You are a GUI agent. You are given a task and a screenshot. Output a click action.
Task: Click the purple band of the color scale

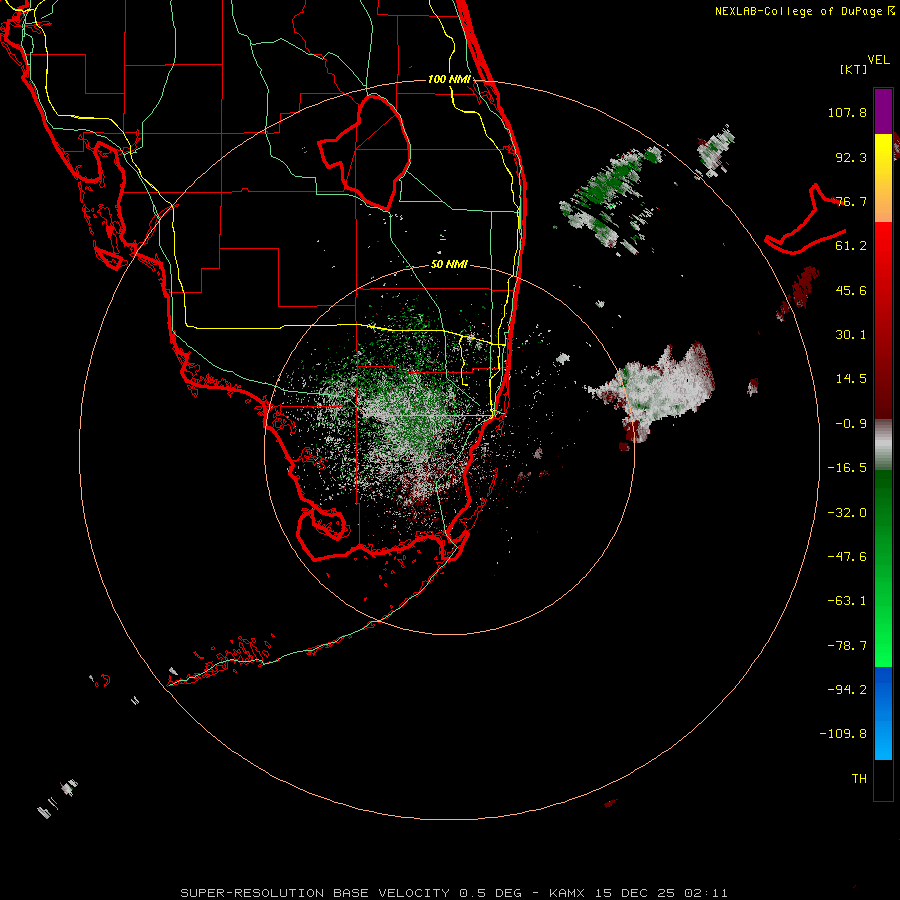883,111
